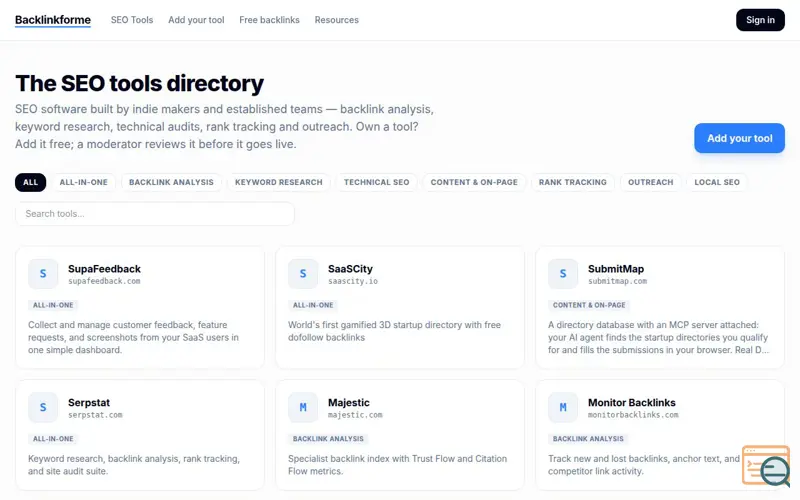Click the SubmitMap S logo icon
The image size is (800, 500).
(x=563, y=274)
